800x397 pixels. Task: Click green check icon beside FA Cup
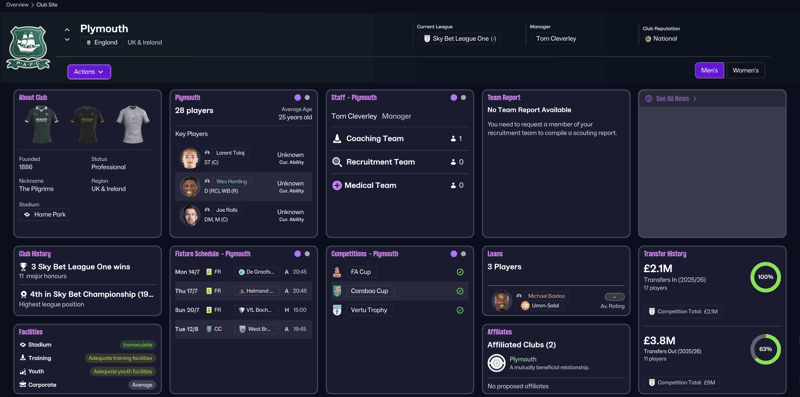click(460, 272)
